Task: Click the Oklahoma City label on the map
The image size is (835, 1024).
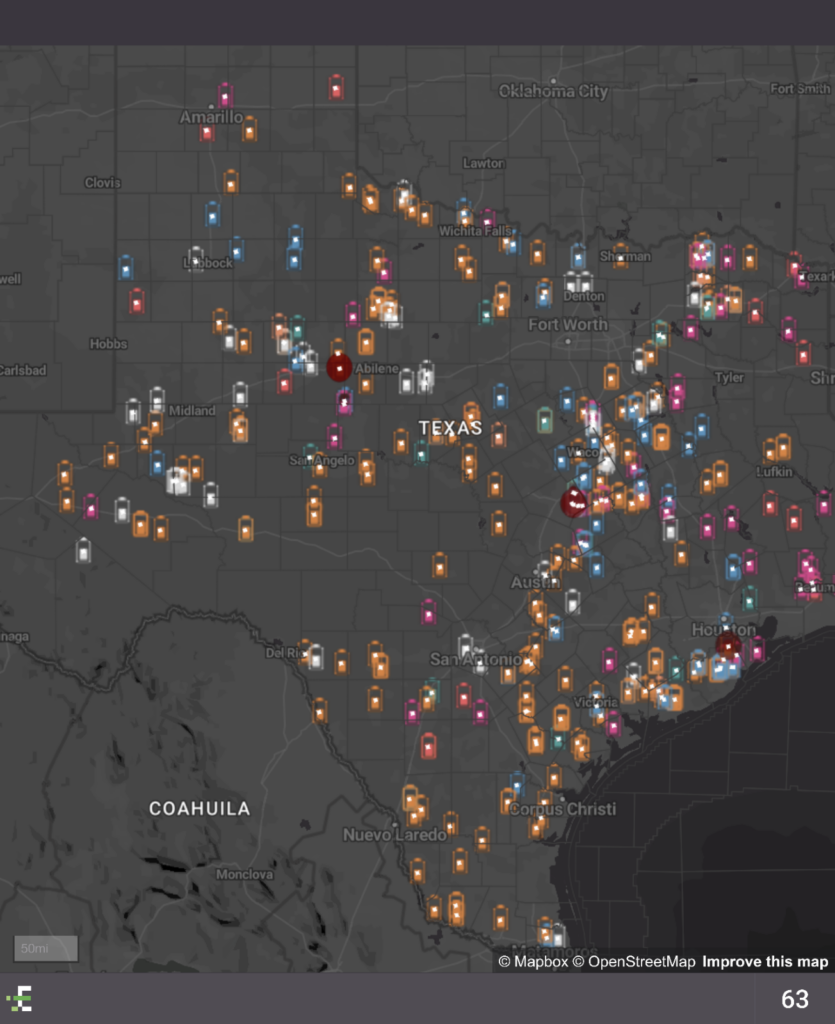Action: coord(553,92)
